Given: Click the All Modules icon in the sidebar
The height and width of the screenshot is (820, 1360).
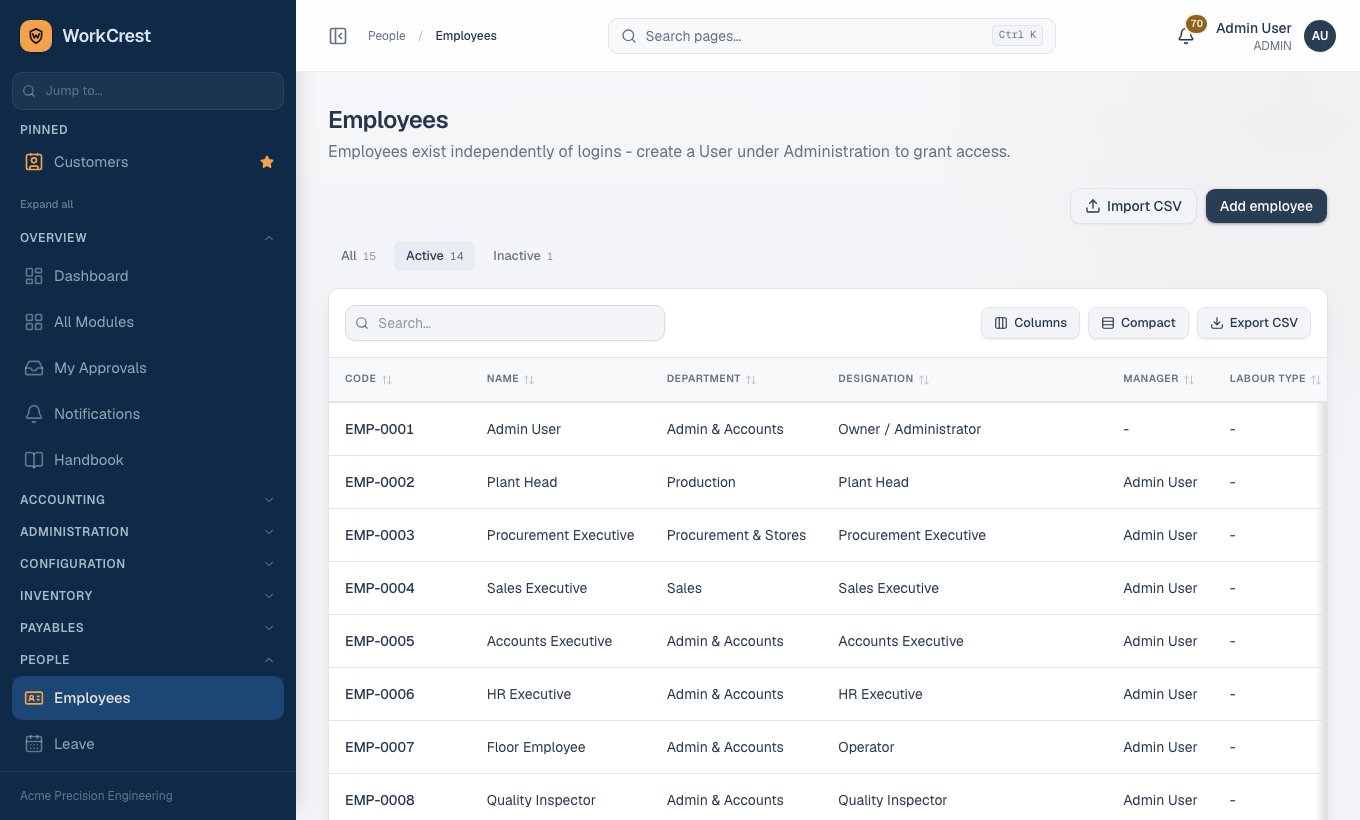Looking at the screenshot, I should tap(34, 322).
